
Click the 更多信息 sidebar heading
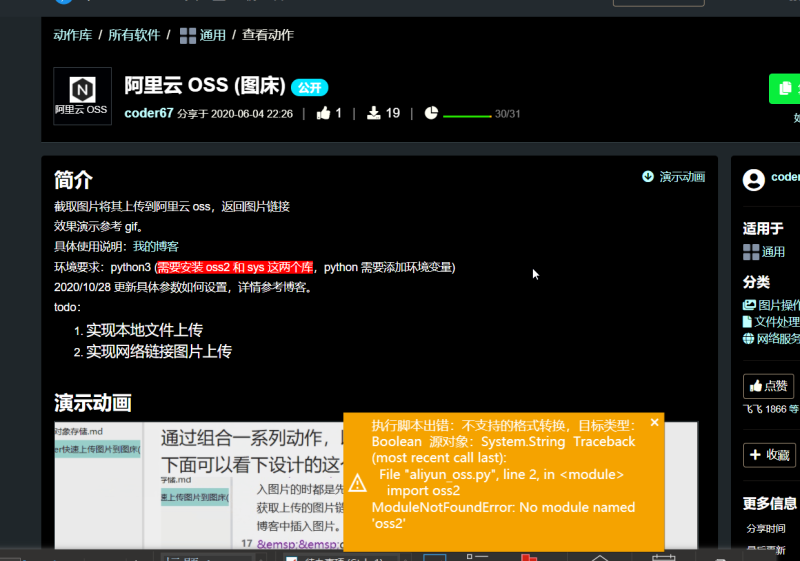tap(770, 503)
